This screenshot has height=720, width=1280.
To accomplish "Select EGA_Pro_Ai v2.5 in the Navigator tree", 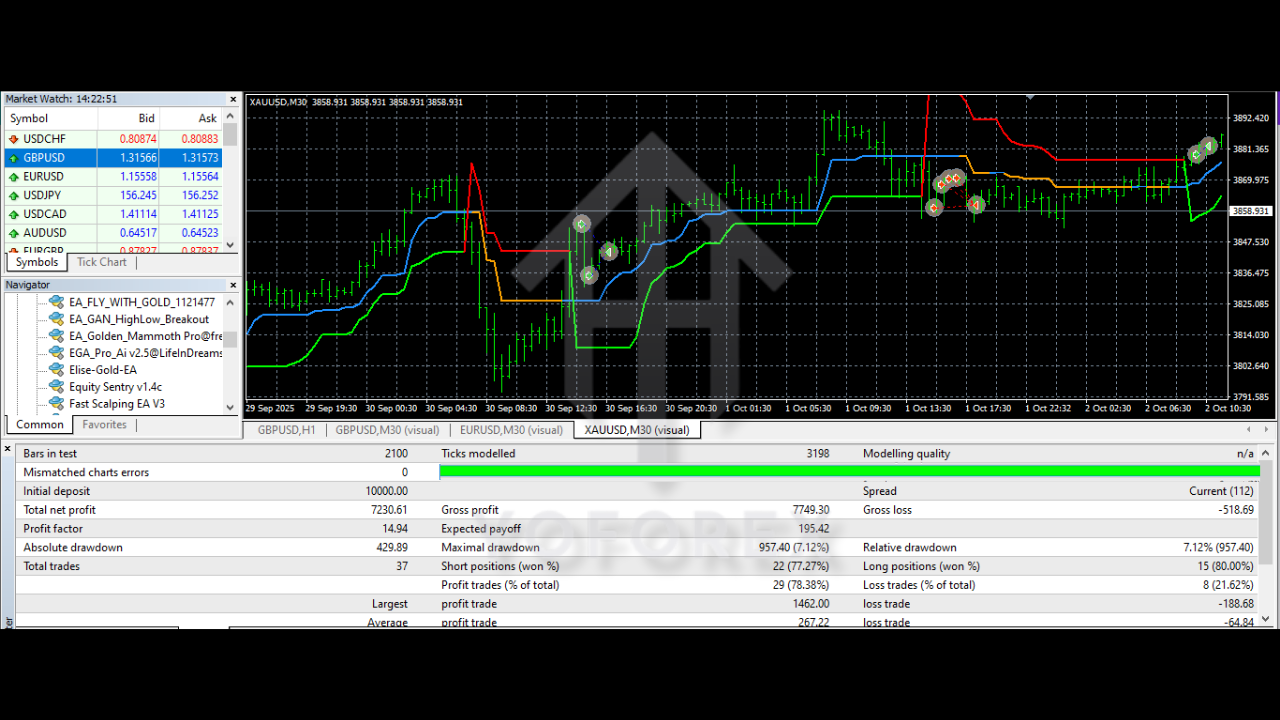I will 145,353.
